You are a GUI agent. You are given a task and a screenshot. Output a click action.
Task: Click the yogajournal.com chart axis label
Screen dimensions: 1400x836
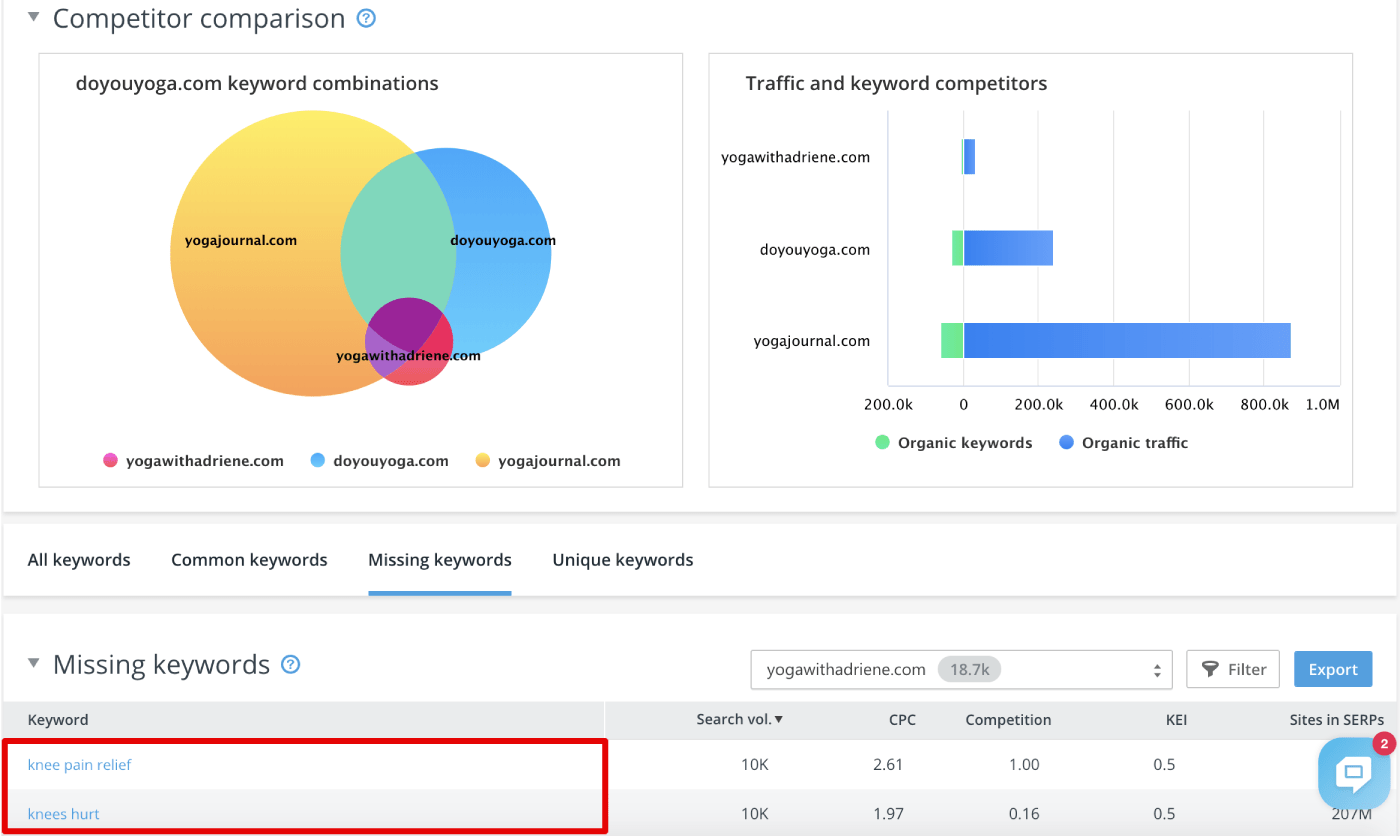tap(811, 341)
